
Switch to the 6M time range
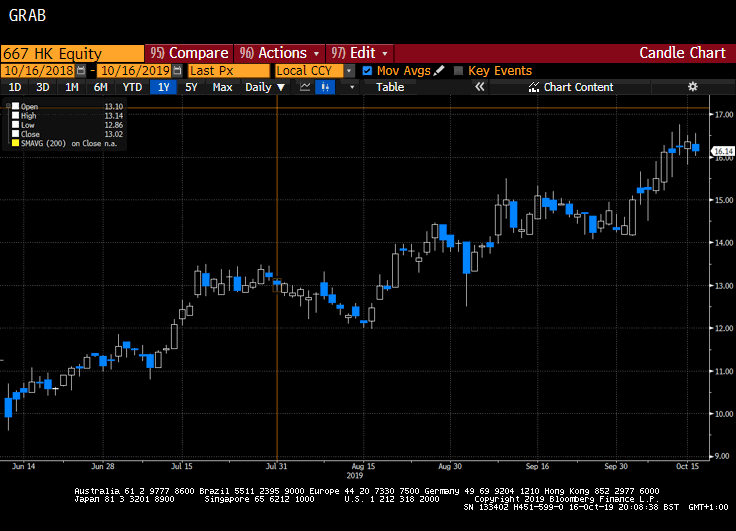coord(101,87)
